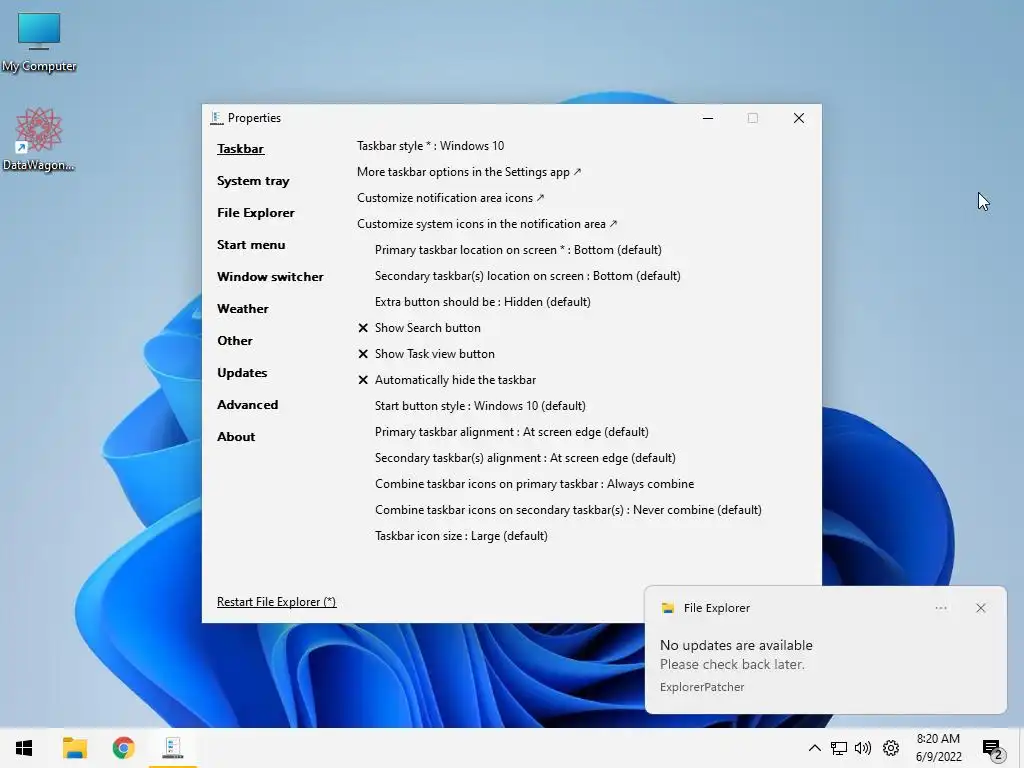Minimize the Properties window

click(708, 118)
